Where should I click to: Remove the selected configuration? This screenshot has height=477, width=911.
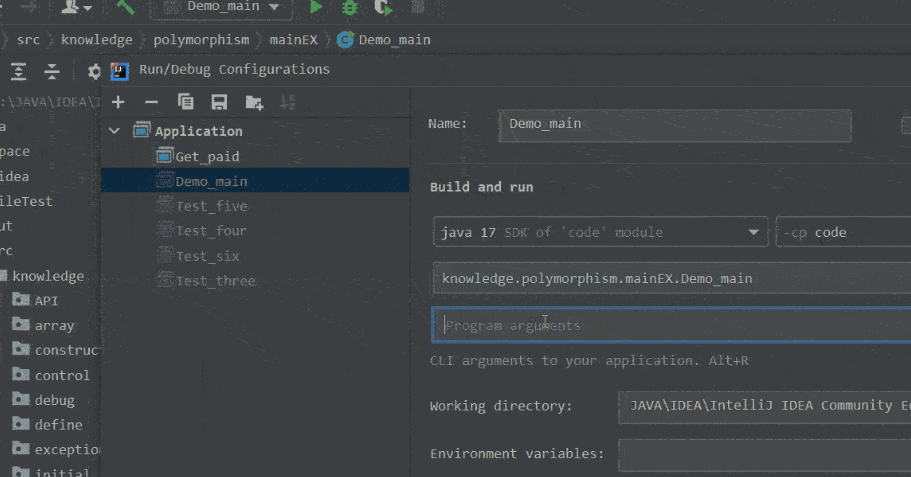coord(151,102)
